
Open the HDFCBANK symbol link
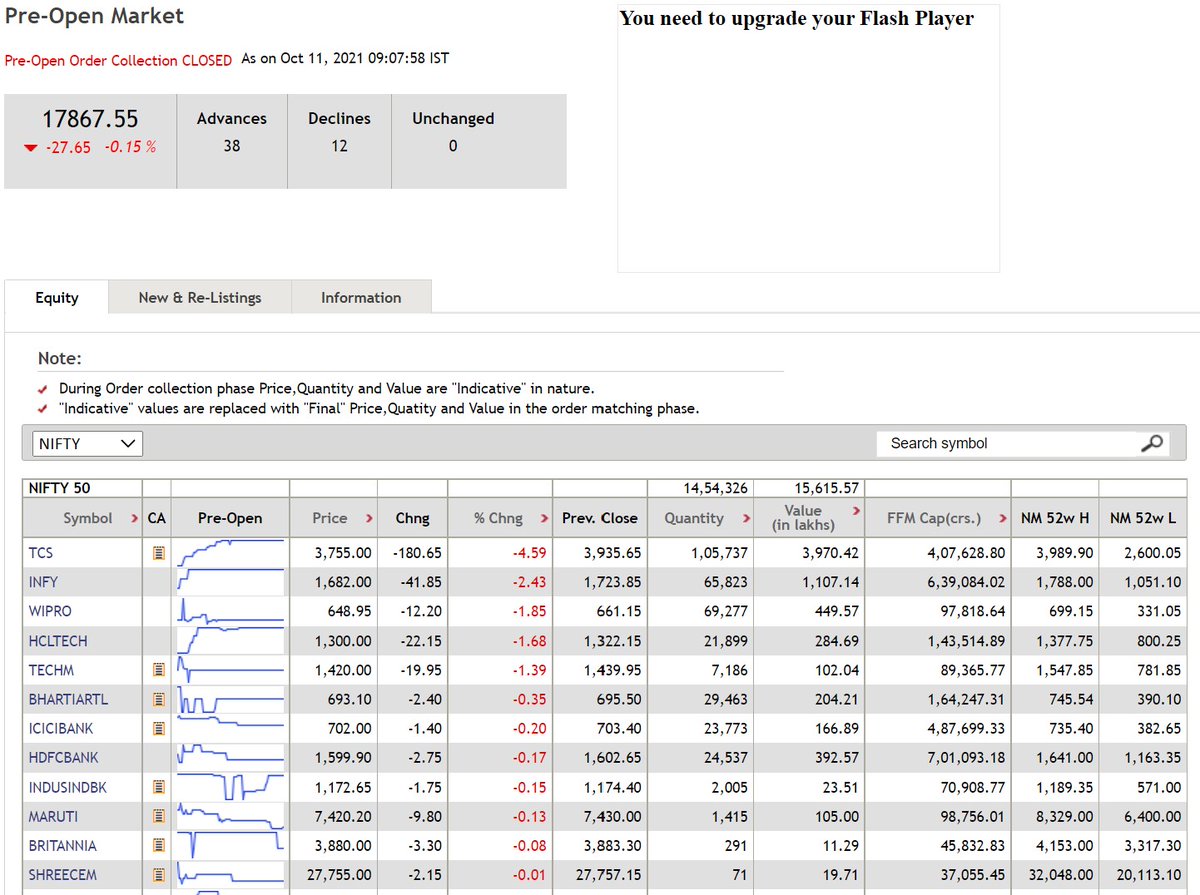pos(64,758)
